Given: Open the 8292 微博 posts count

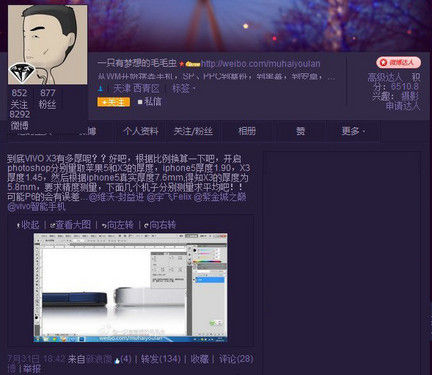Looking at the screenshot, I should coord(19,120).
